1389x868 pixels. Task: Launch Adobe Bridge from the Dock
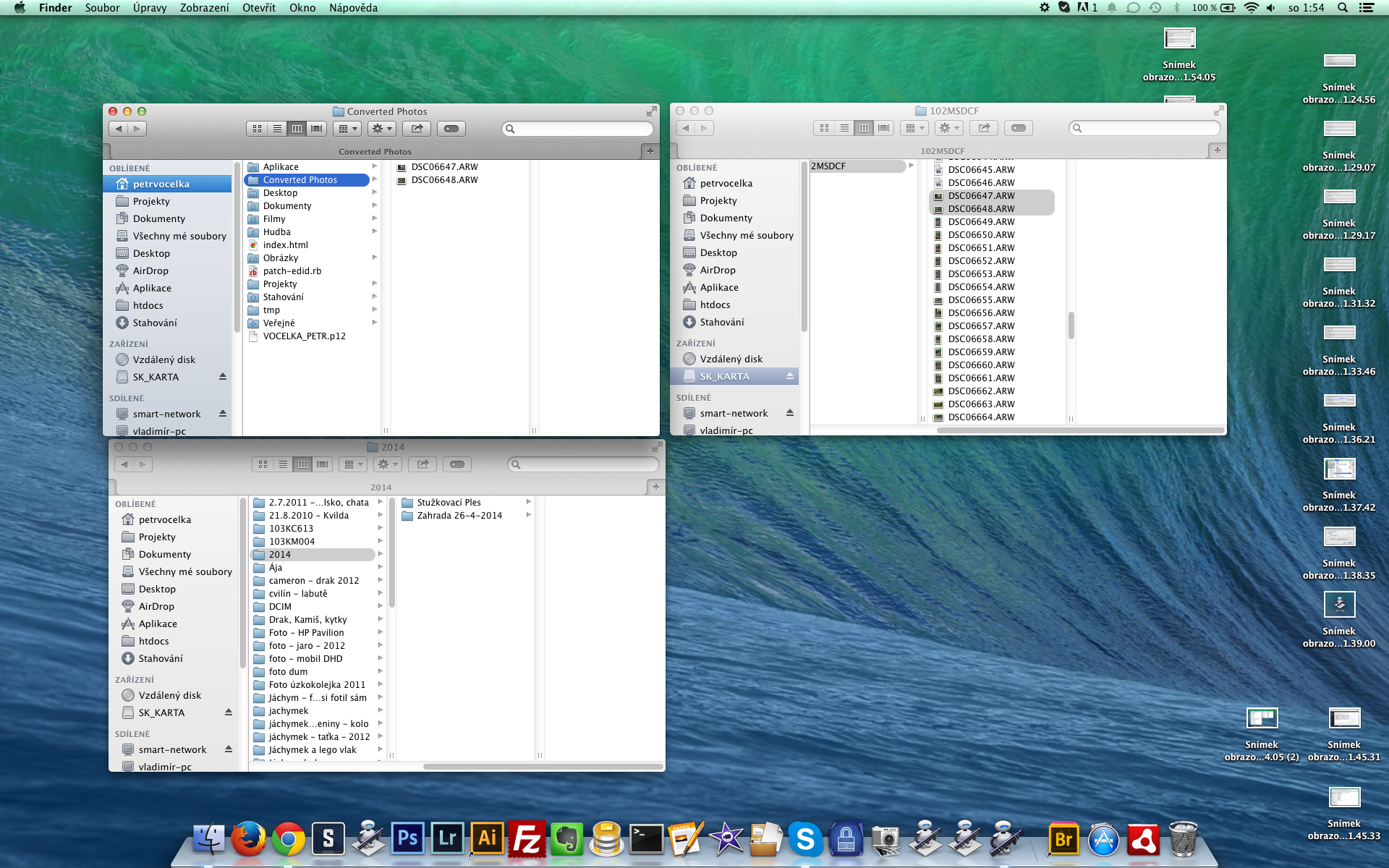1063,839
